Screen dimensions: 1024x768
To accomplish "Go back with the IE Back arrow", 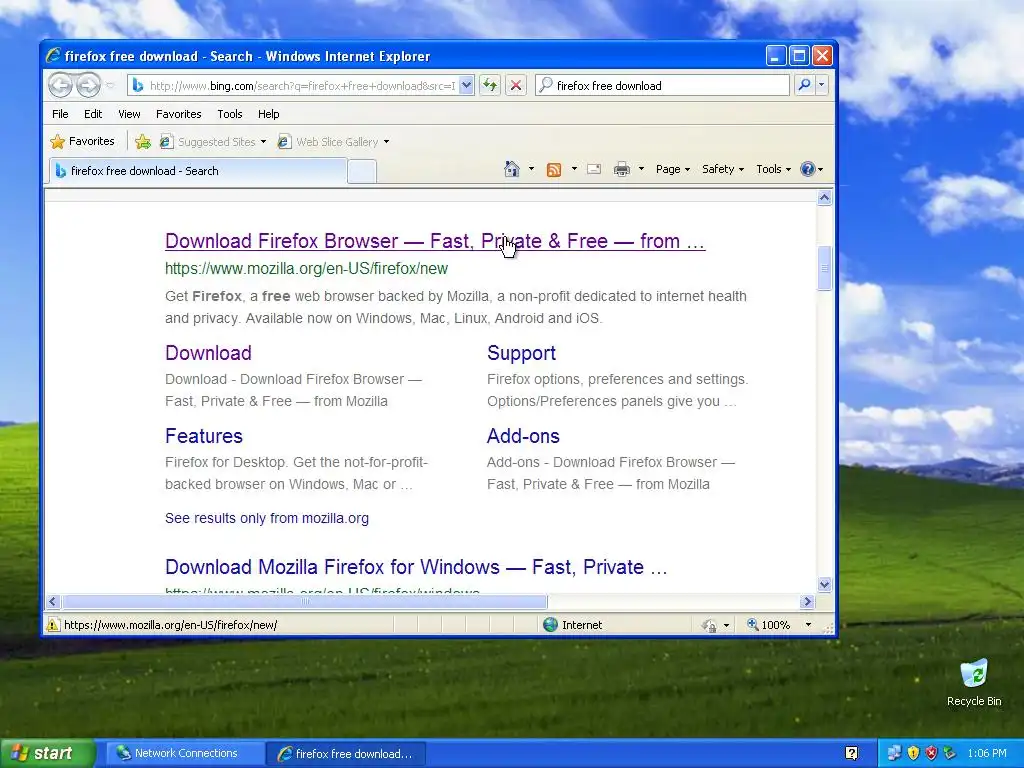I will click(x=61, y=85).
